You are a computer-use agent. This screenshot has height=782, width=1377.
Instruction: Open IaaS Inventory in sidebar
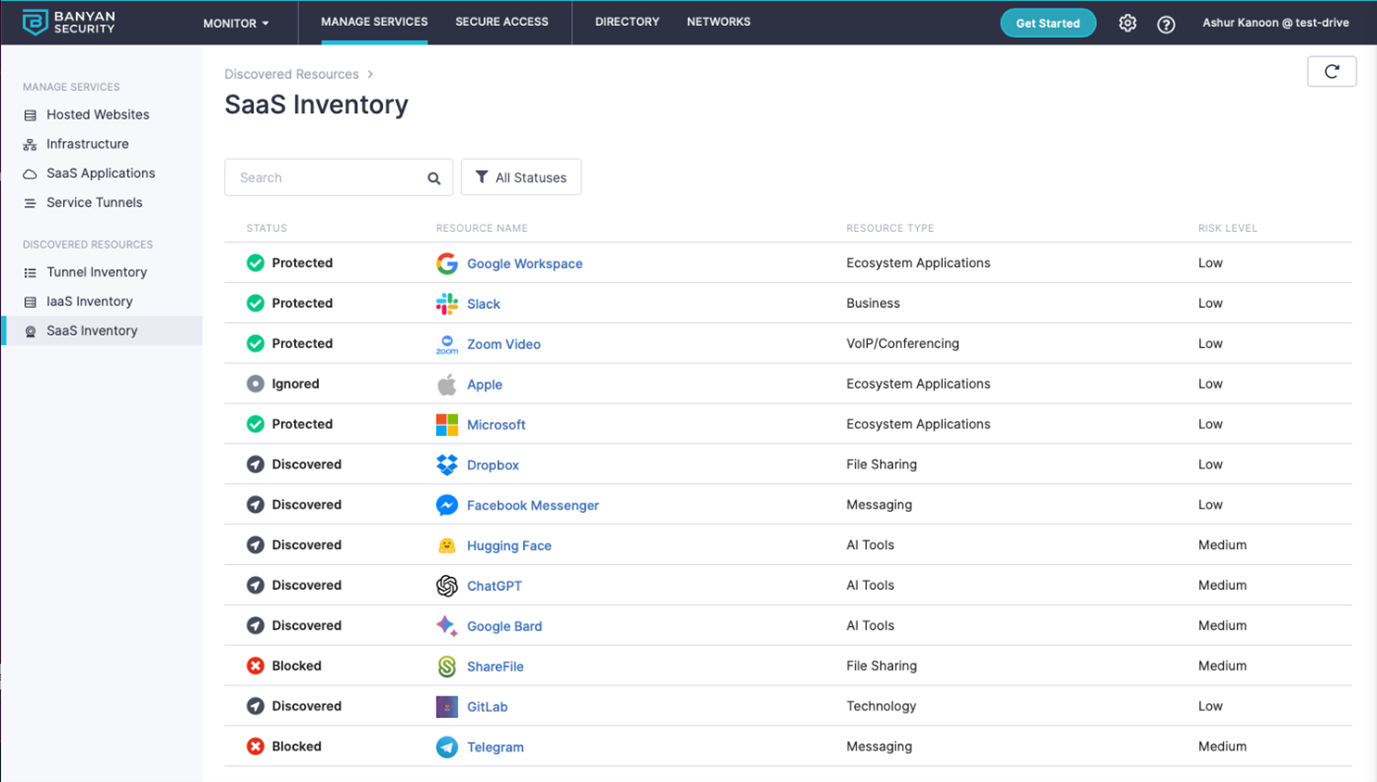click(89, 301)
